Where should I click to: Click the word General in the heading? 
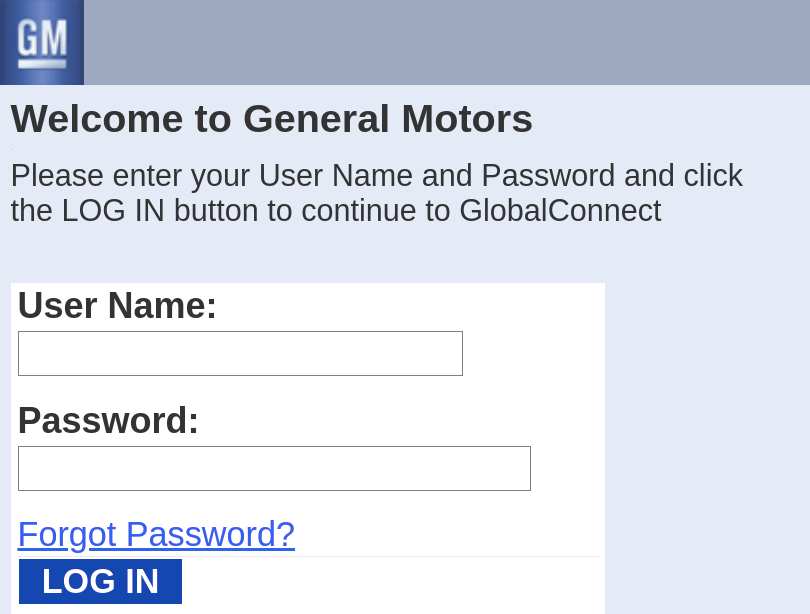316,119
